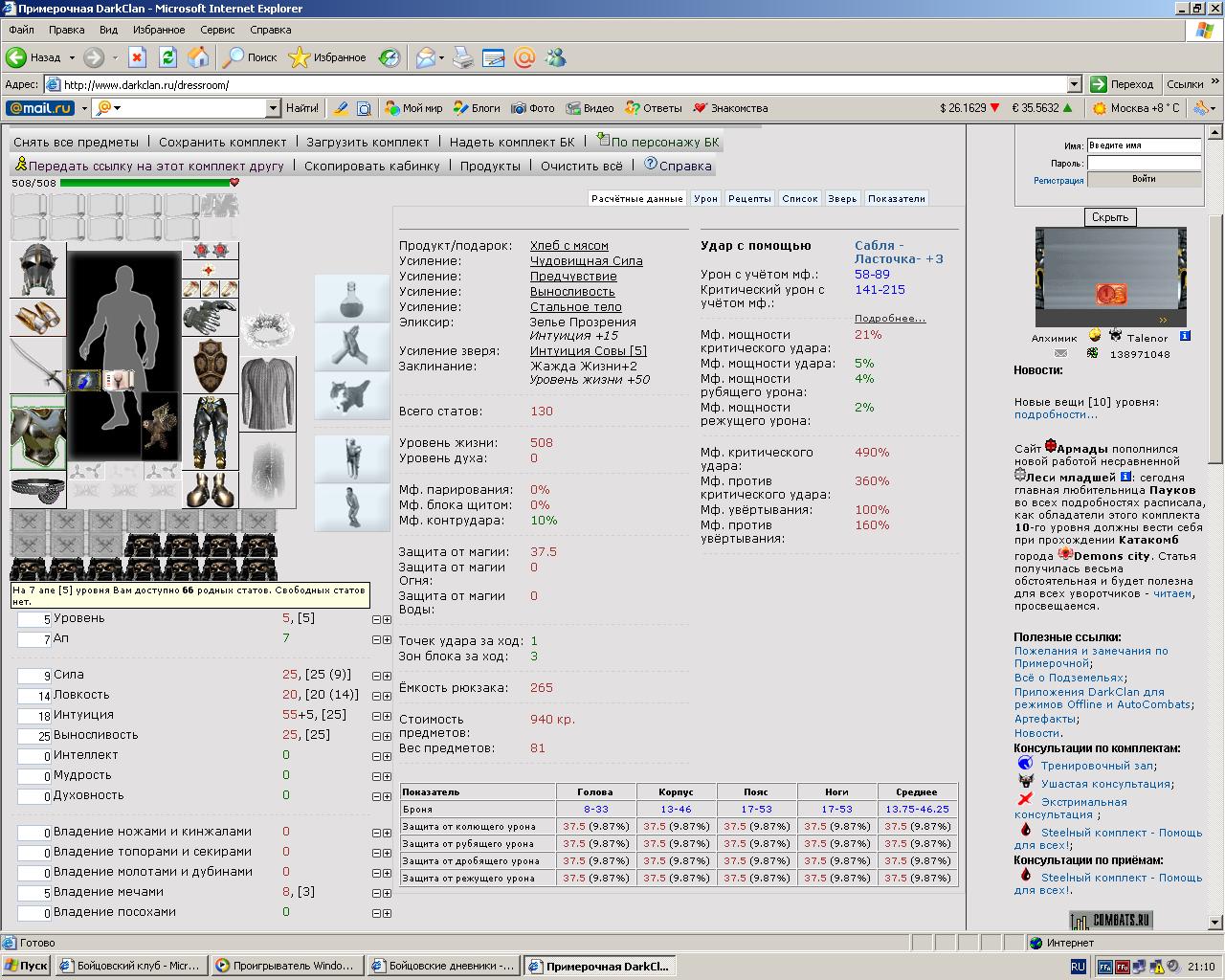Click the sabre weapon slot
1225x980 pixels.
[x=38, y=366]
